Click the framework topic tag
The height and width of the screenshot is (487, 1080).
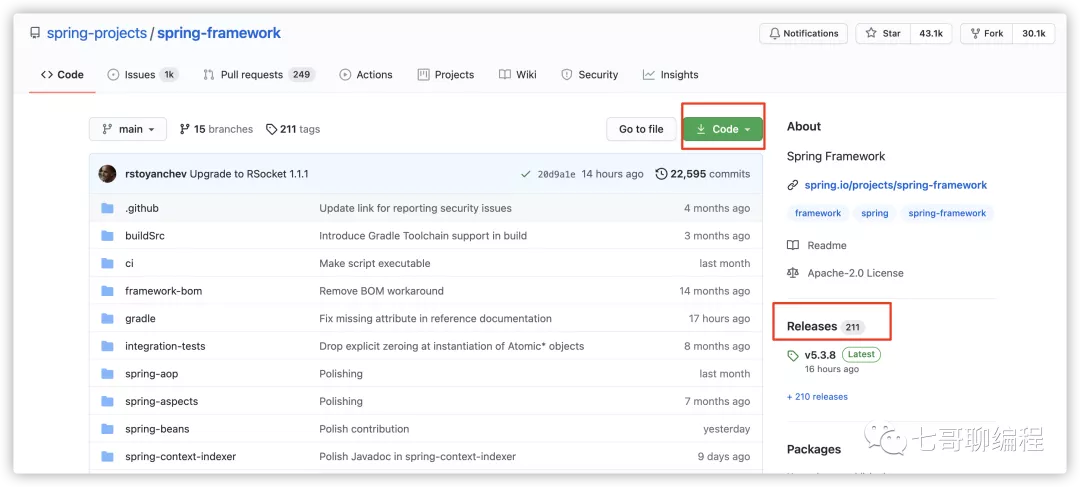(818, 213)
